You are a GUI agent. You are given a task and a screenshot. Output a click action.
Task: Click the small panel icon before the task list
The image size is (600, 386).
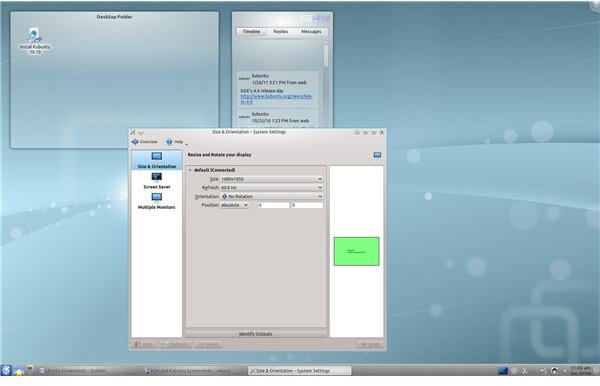click(30, 370)
